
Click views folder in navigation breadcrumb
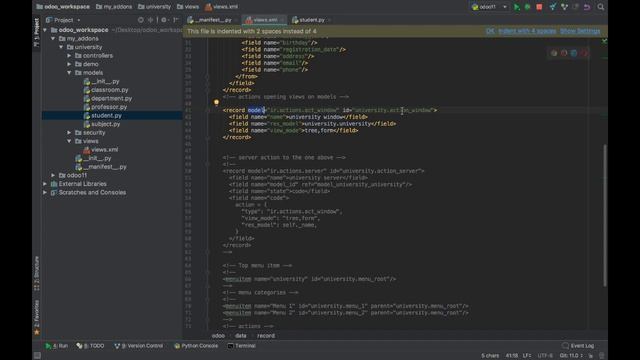click(188, 7)
